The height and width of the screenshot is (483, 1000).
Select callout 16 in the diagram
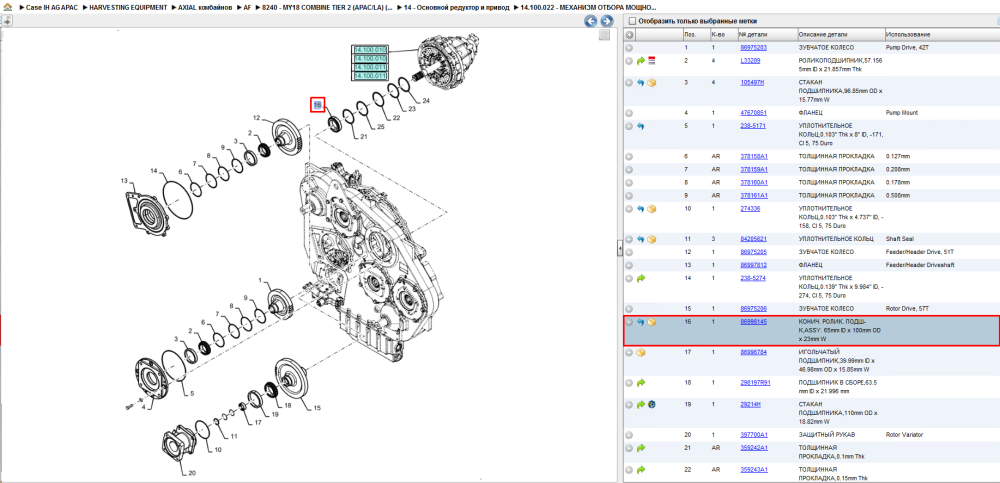318,105
